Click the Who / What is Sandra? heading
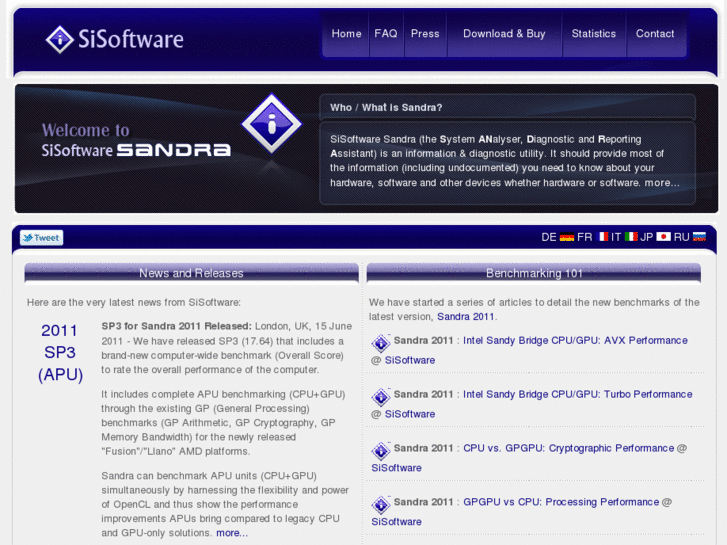 pyautogui.click(x=386, y=108)
